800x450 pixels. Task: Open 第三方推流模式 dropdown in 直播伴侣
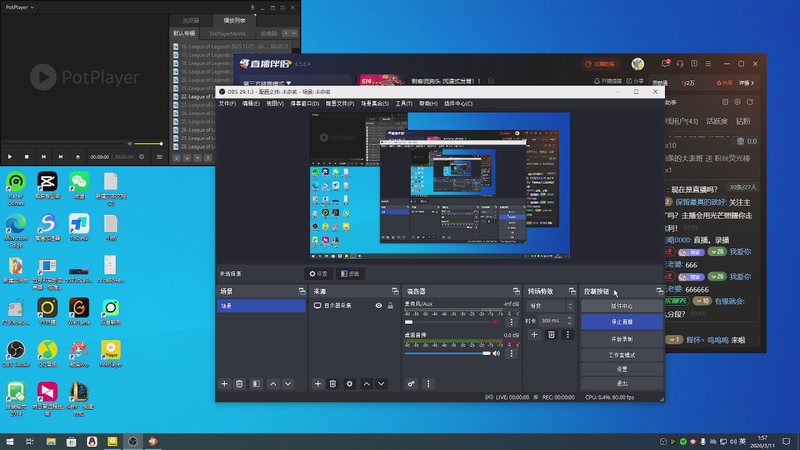click(267, 83)
